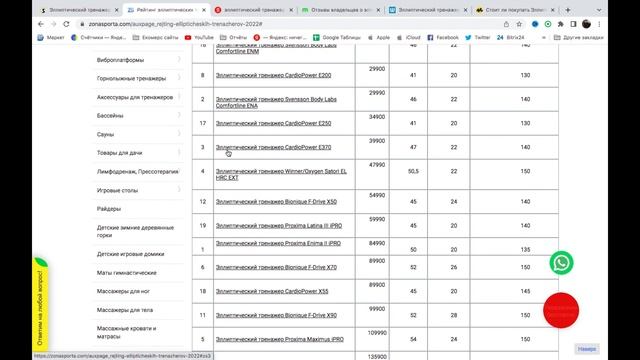Viewport: 640px width, 360px height.
Task: Reload the zonasporta page
Action: click(66, 24)
